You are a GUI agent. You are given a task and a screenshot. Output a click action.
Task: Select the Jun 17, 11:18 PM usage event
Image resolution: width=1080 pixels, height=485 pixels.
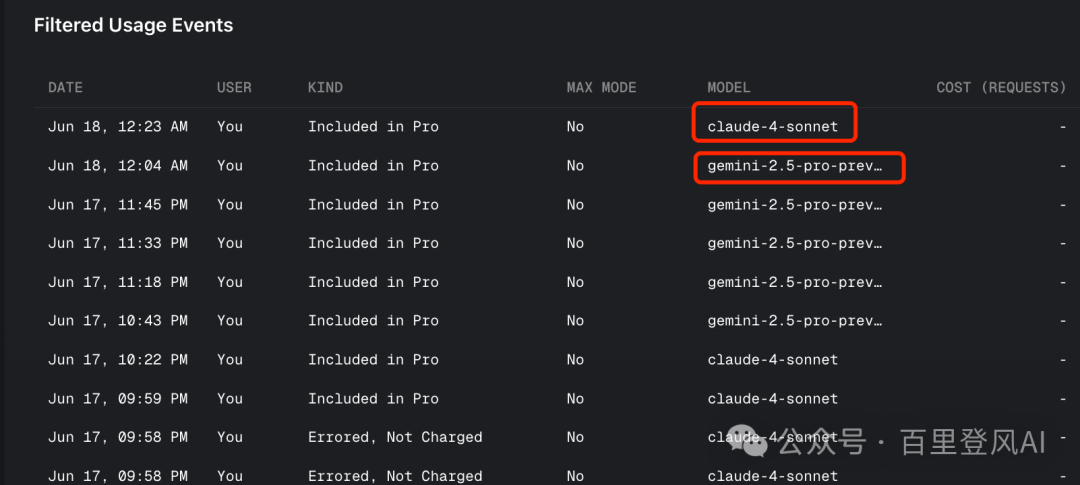(557, 282)
